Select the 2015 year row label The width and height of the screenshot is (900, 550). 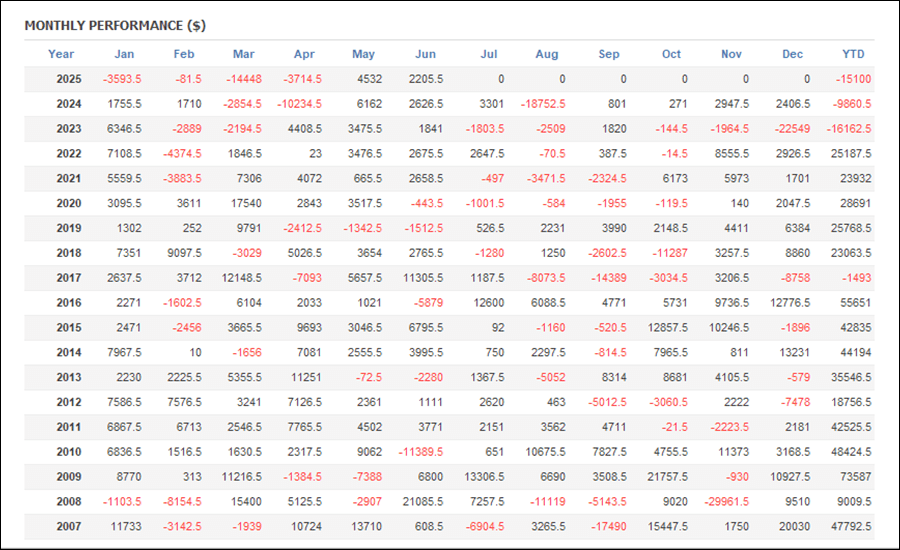tap(69, 328)
